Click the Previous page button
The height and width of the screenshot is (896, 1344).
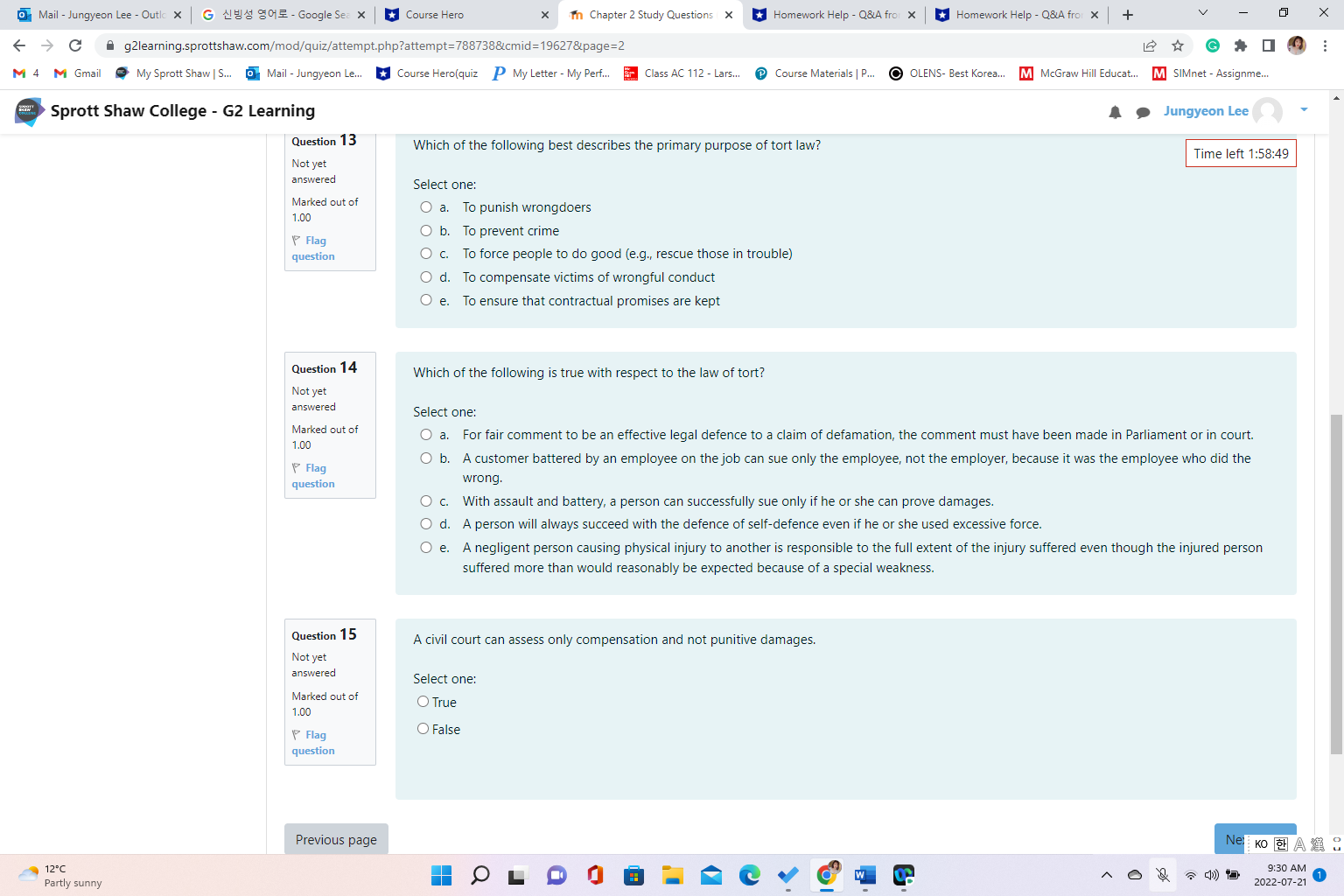pos(335,839)
